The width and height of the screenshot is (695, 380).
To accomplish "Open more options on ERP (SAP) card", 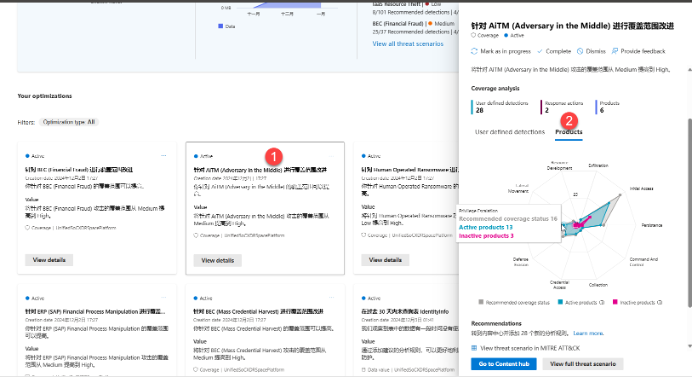I will [x=164, y=298].
